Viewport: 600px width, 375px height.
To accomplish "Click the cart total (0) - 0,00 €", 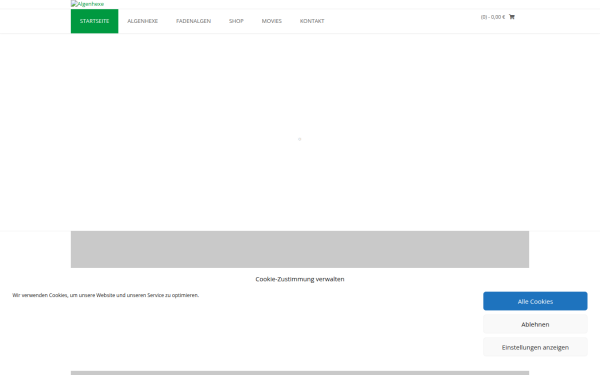I will 492,17.
